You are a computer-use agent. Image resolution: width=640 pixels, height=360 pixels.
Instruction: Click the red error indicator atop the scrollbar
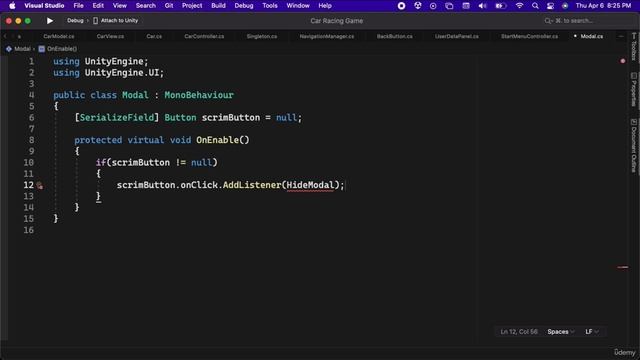coord(623,61)
